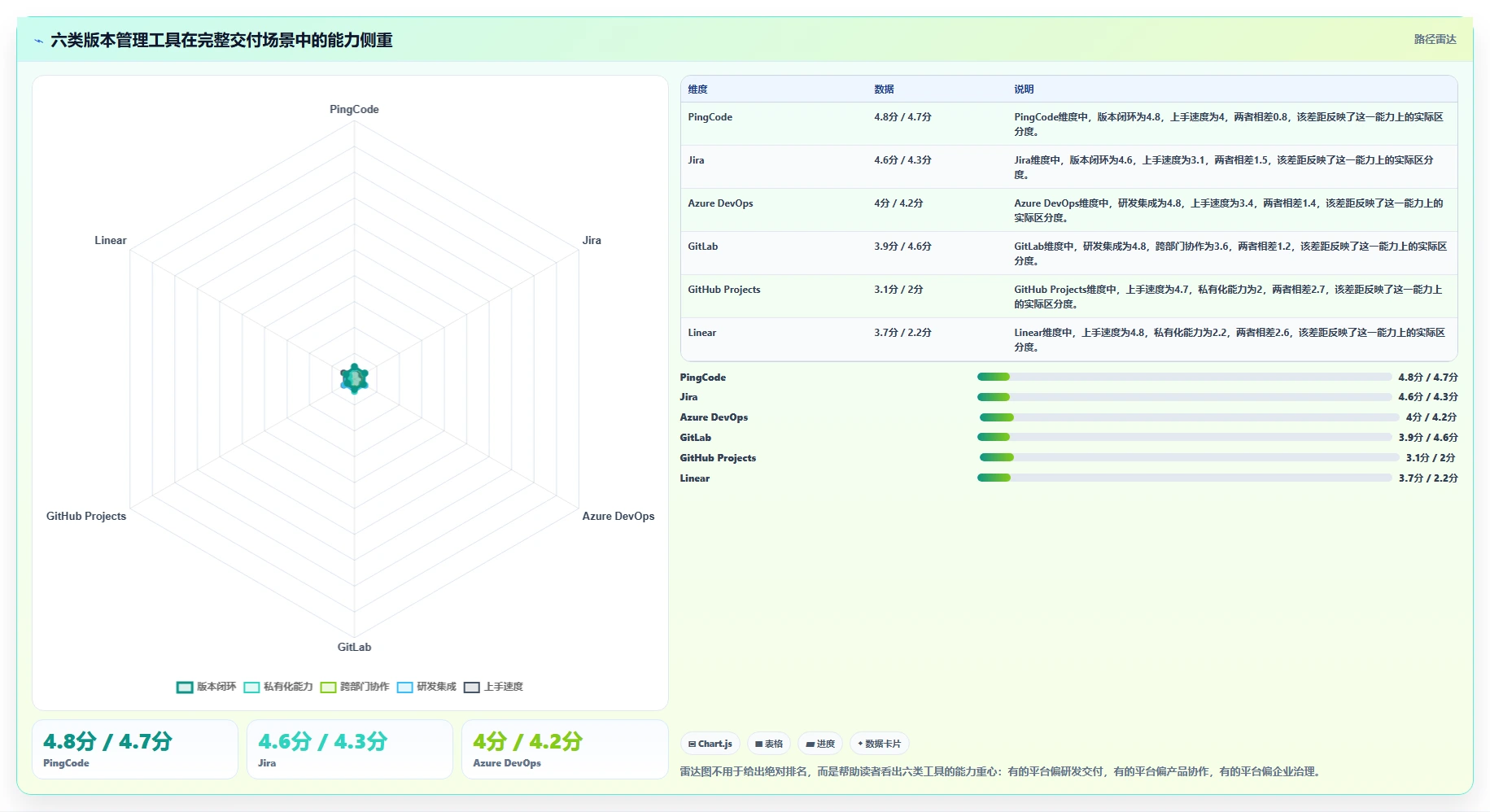Click the Azure DevOps label in the progress list

click(x=714, y=417)
